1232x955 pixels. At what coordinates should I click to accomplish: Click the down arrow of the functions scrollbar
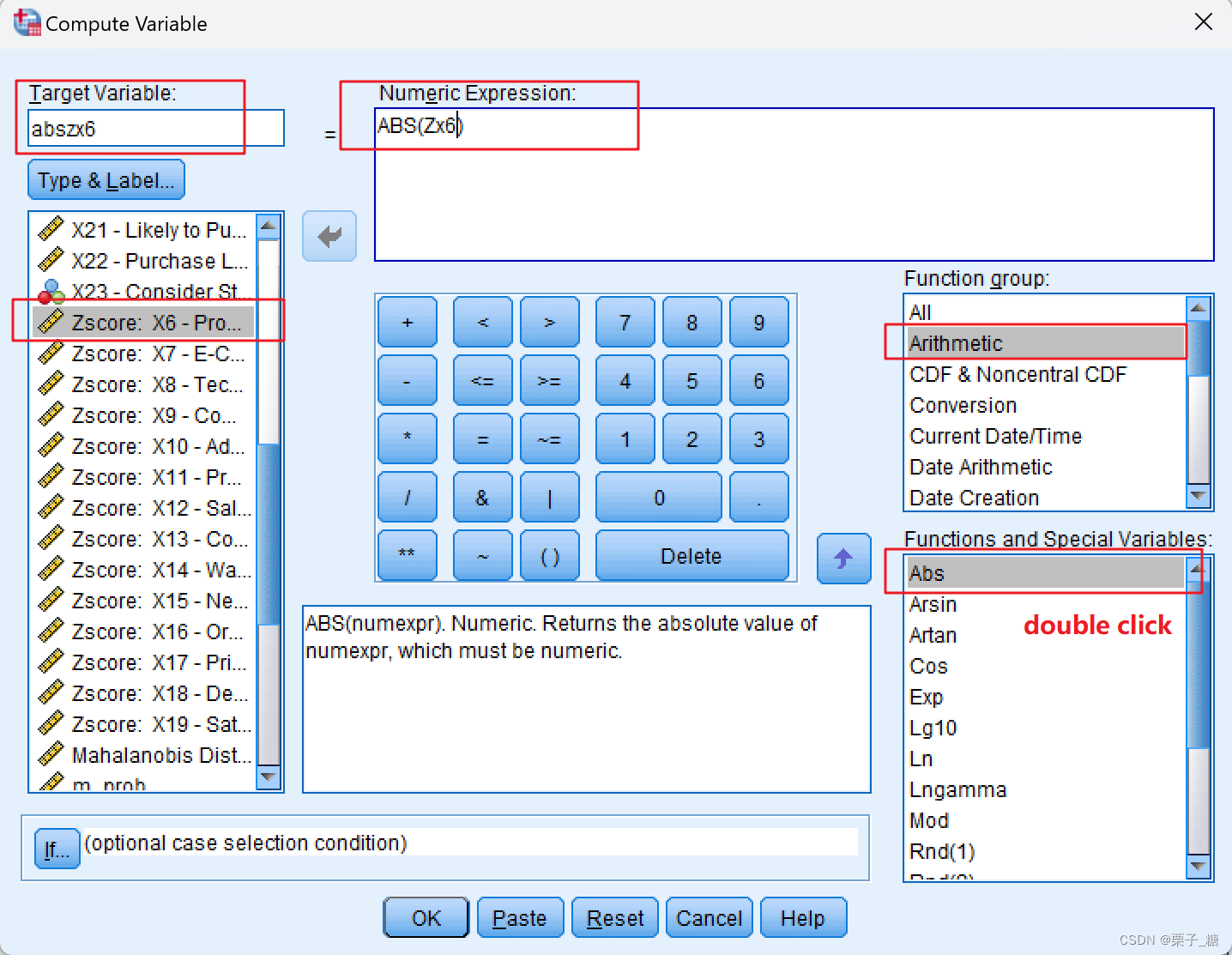click(1196, 867)
